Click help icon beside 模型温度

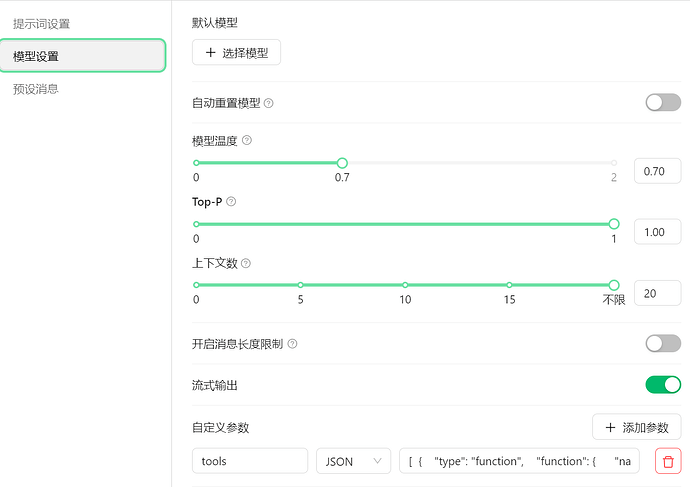(x=247, y=141)
